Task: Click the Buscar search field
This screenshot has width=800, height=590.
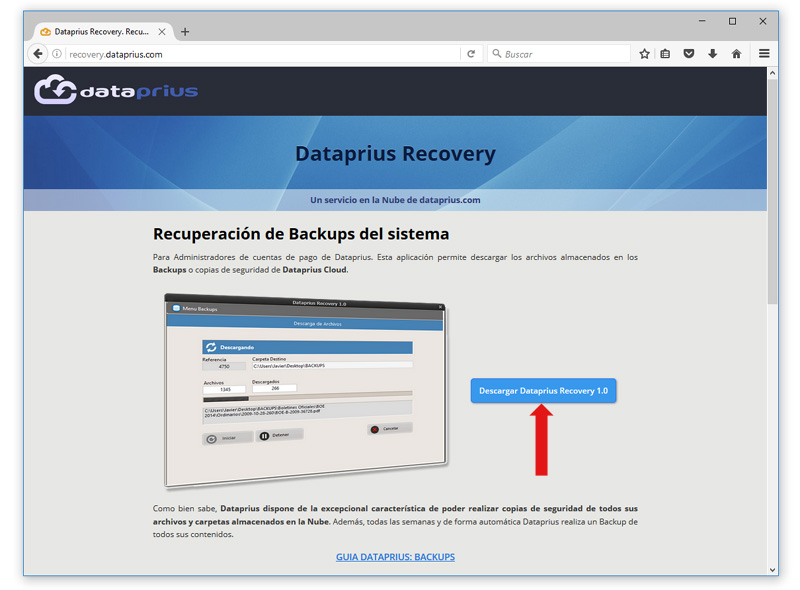Action: tap(559, 54)
